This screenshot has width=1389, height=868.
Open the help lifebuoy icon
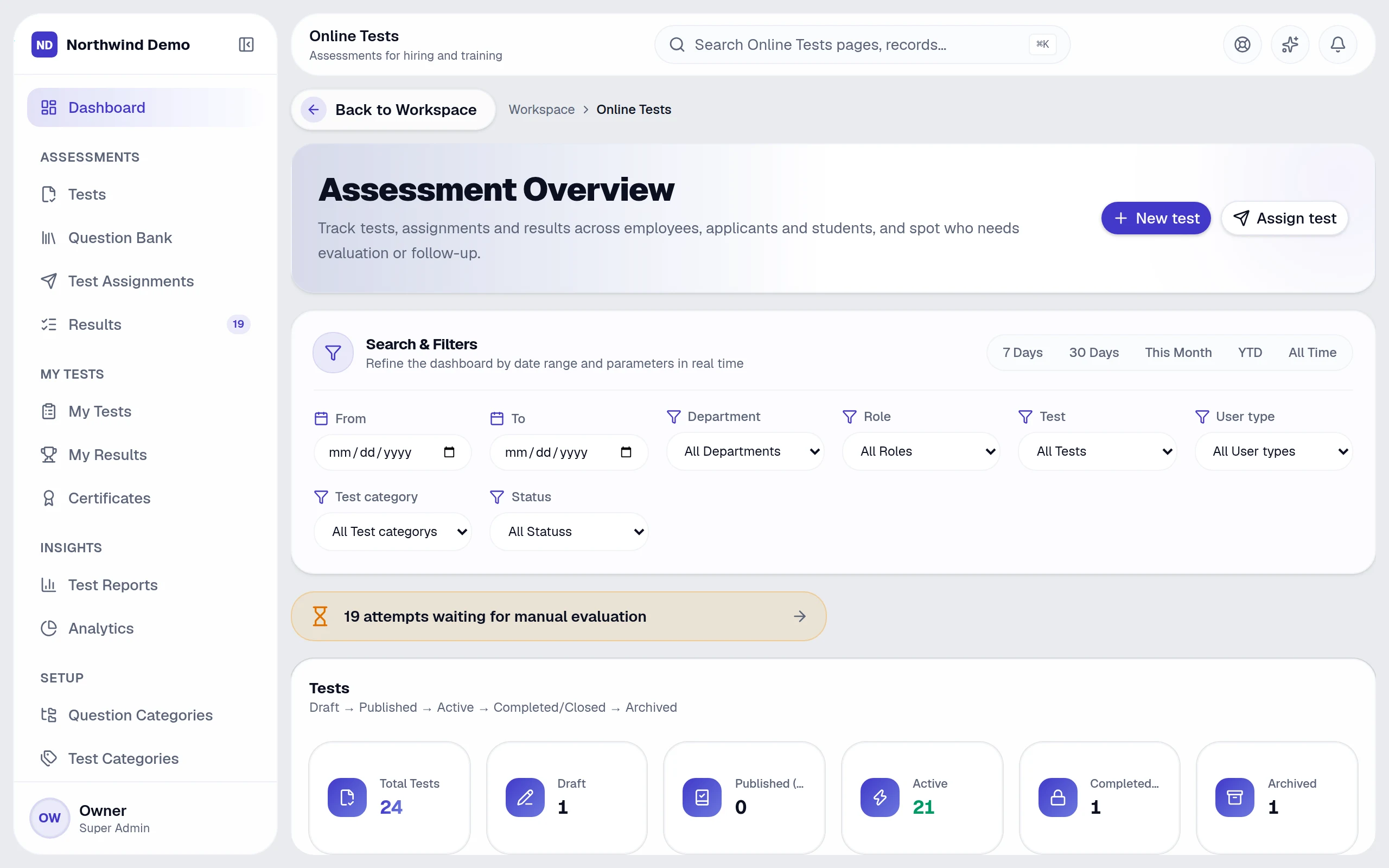(x=1242, y=45)
